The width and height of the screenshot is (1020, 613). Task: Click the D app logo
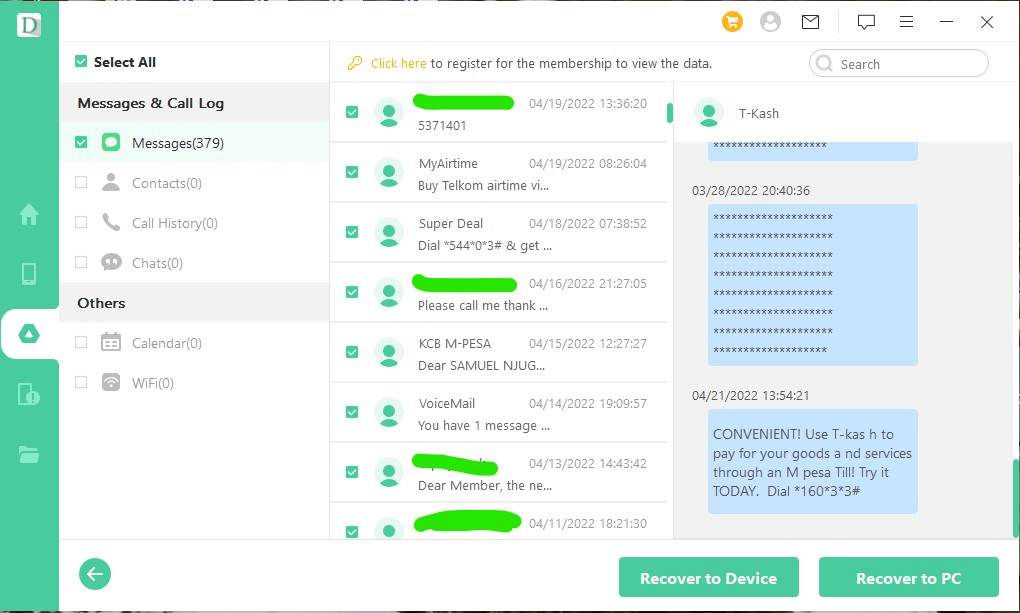(x=29, y=25)
